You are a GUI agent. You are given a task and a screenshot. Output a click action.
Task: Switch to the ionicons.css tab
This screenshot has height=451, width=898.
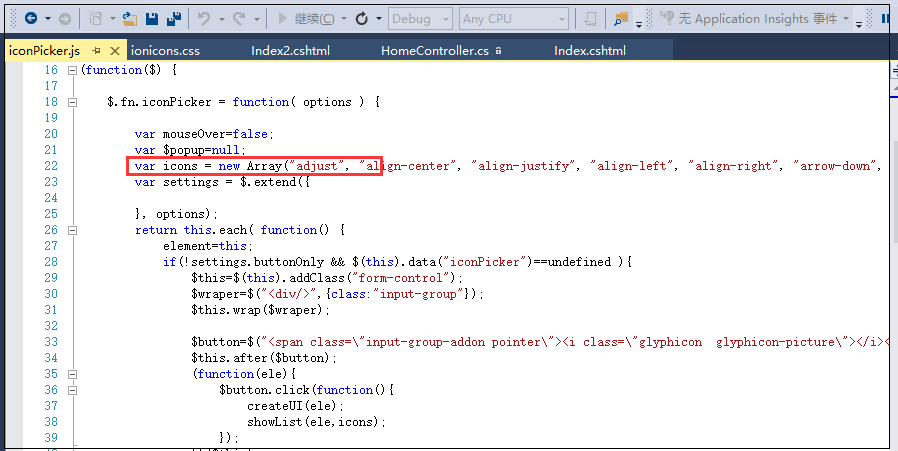[x=165, y=51]
